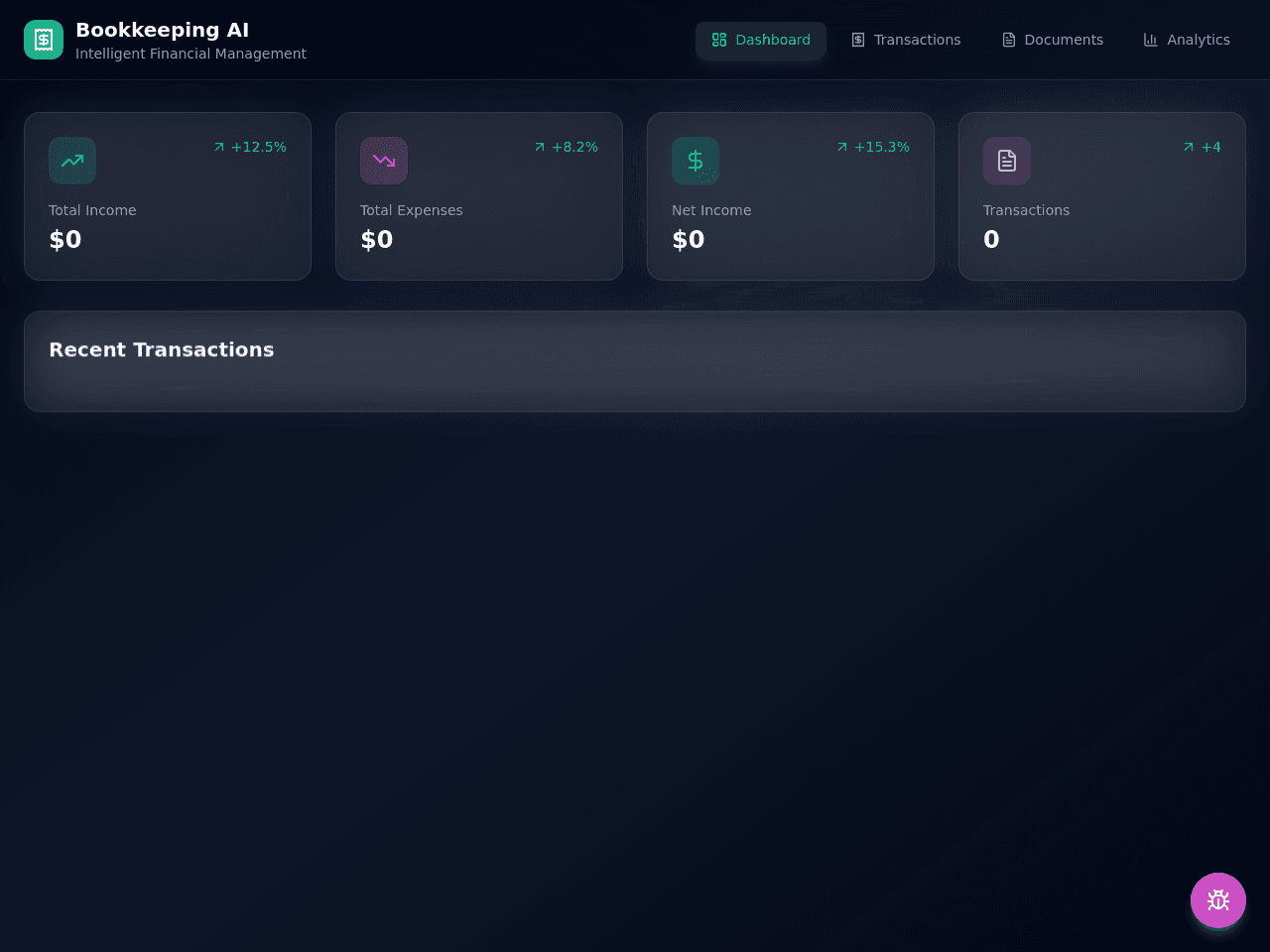Screen dimensions: 1270x952
Task: Go to the Documents tab
Action: [x=1052, y=40]
